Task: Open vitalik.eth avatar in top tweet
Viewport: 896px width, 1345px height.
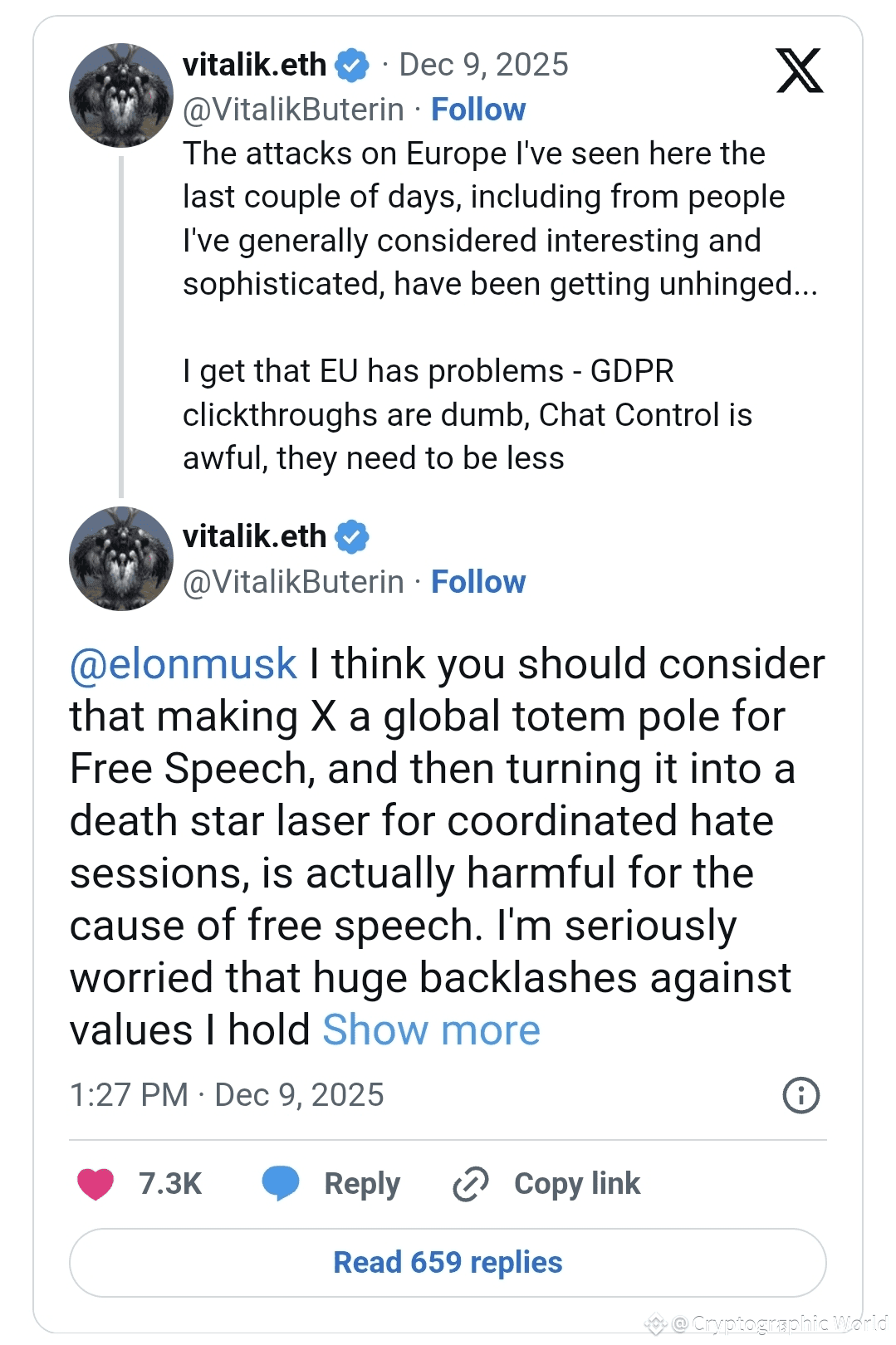Action: [121, 95]
